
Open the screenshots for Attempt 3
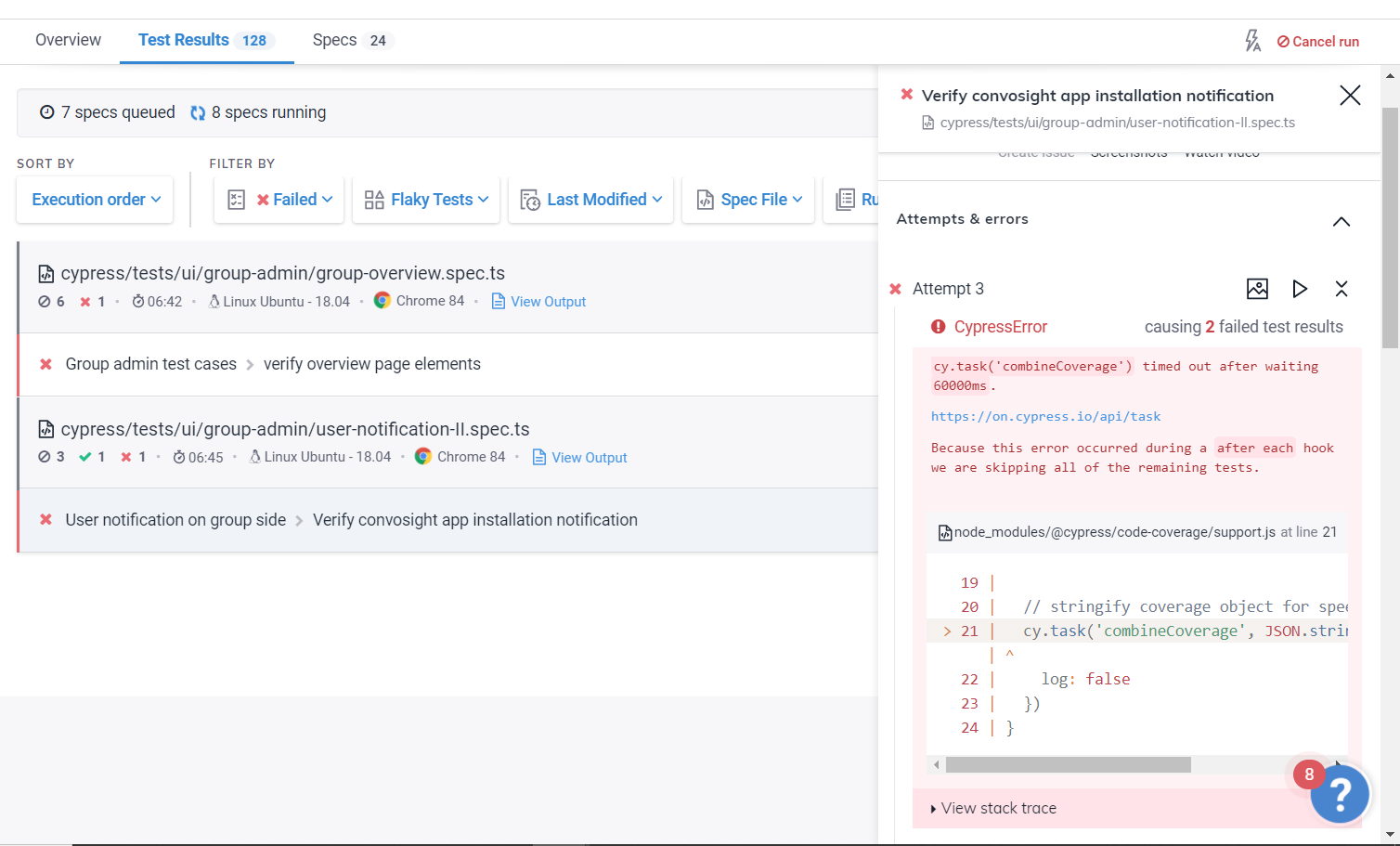(1257, 289)
